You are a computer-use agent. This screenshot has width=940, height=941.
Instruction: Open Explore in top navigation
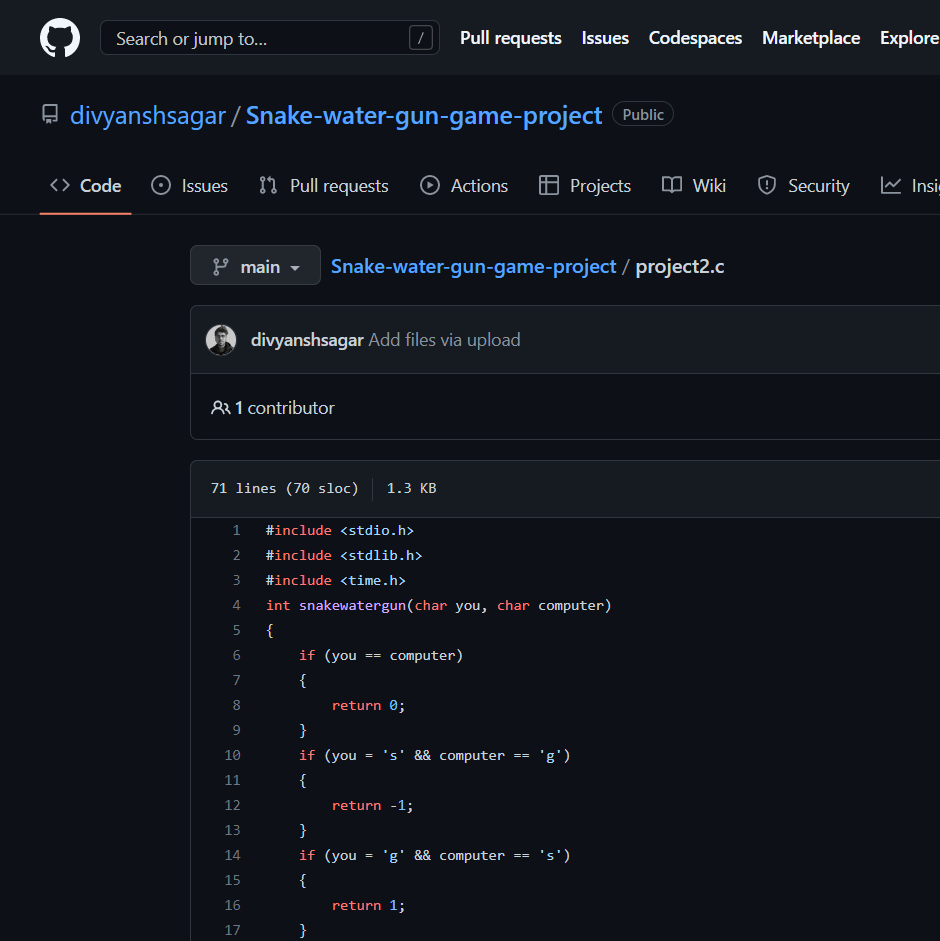pyautogui.click(x=909, y=38)
